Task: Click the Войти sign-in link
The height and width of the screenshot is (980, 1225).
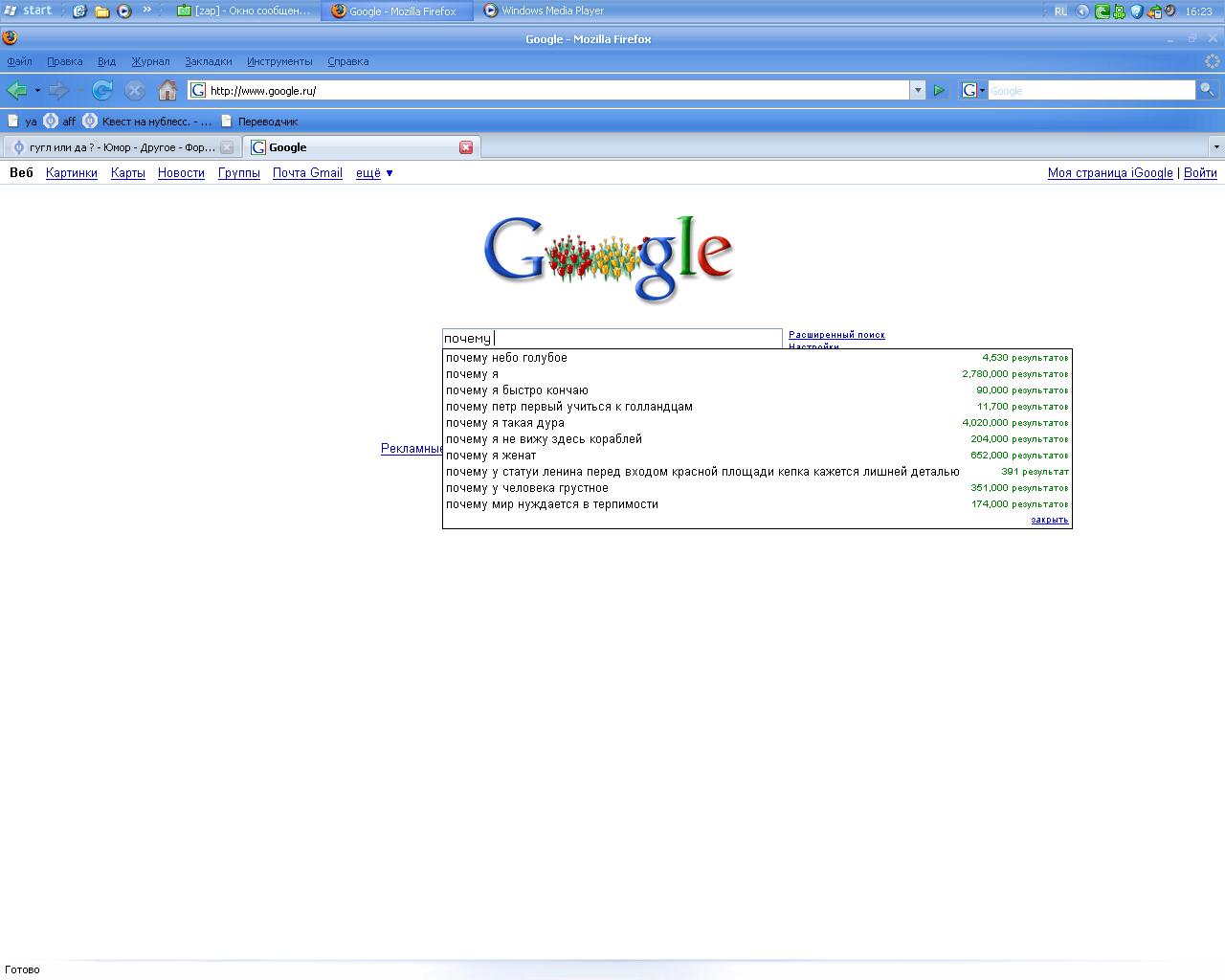Action: [1200, 173]
